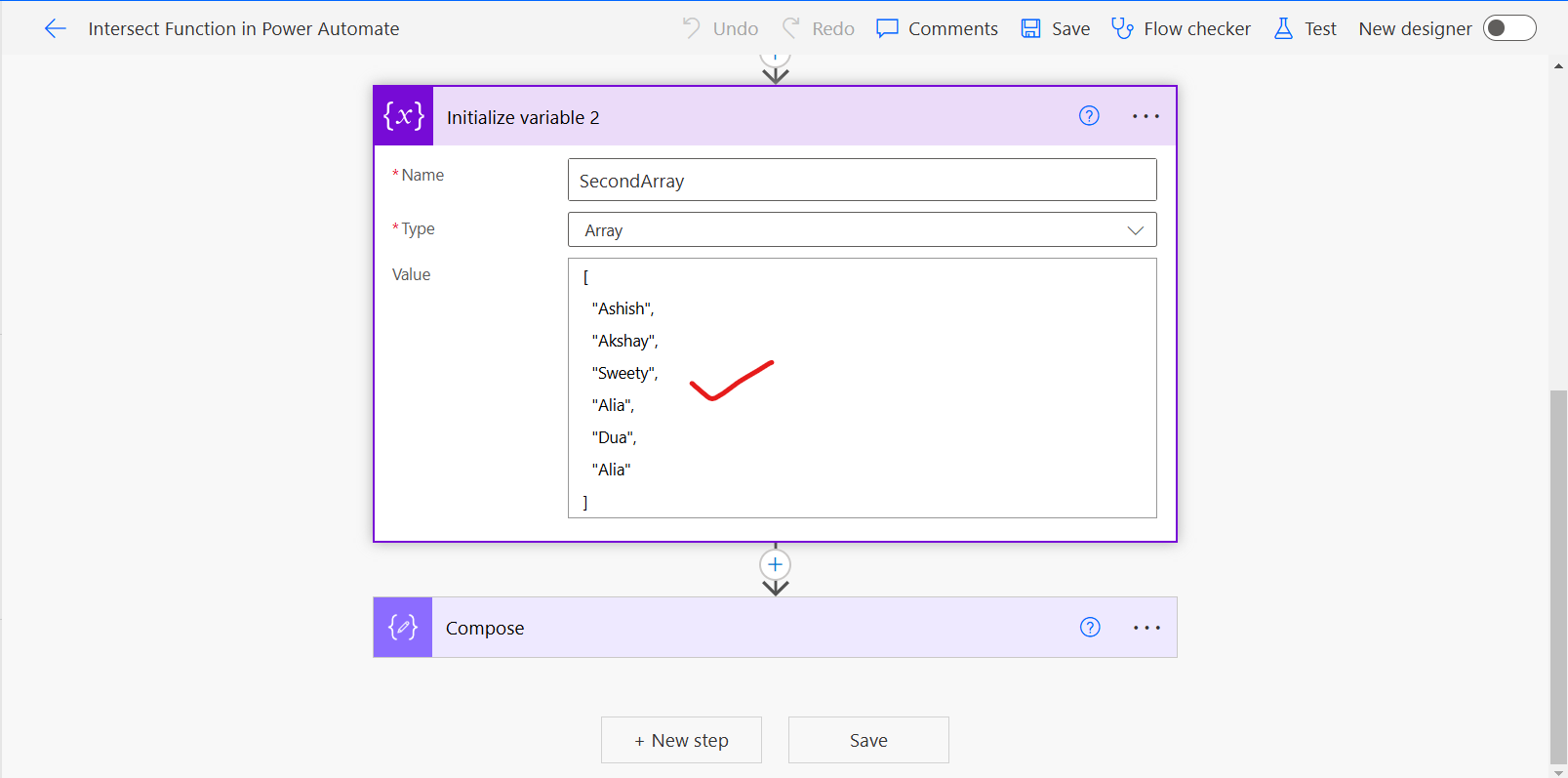Open the Compose action ellipsis menu
Viewport: 1568px width, 778px height.
click(x=1146, y=628)
